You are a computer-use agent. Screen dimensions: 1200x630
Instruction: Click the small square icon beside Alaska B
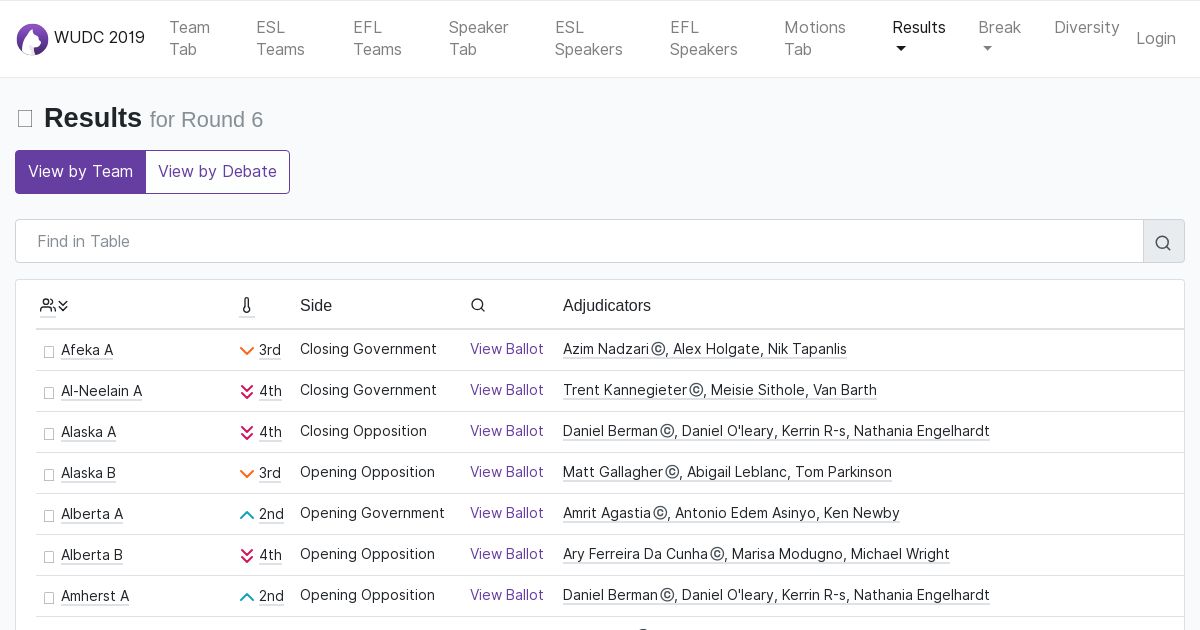[x=49, y=475]
